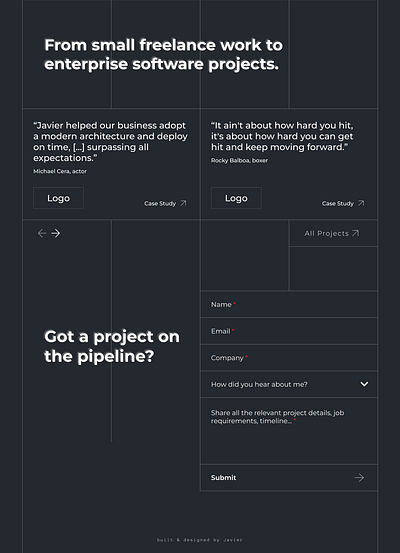The image size is (400, 553).
Task: Click the left arrow for previous testimonial
Action: [42, 233]
